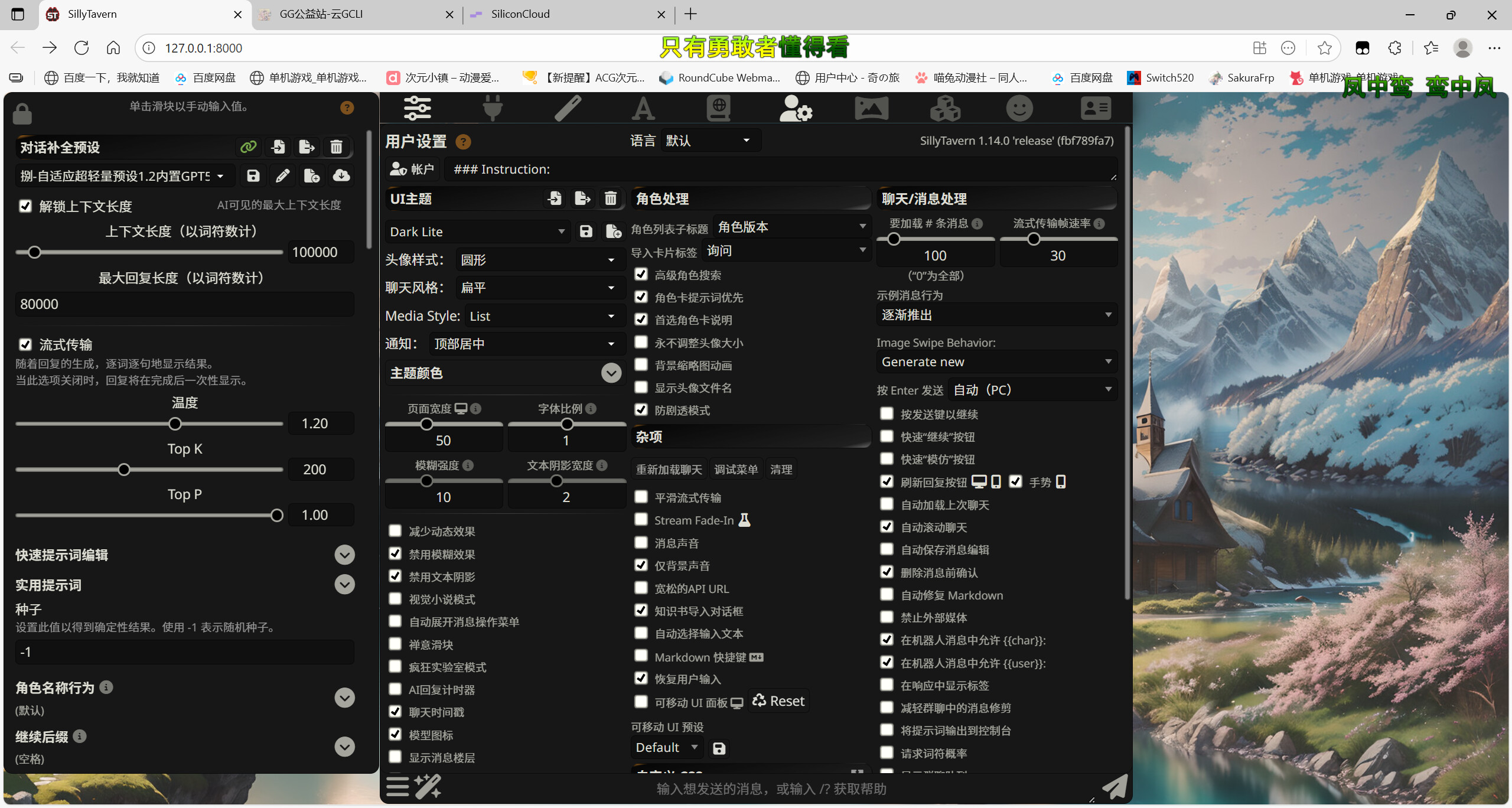The width and height of the screenshot is (1512, 808).
Task: Save the Dark Lite theme icon
Action: (586, 232)
